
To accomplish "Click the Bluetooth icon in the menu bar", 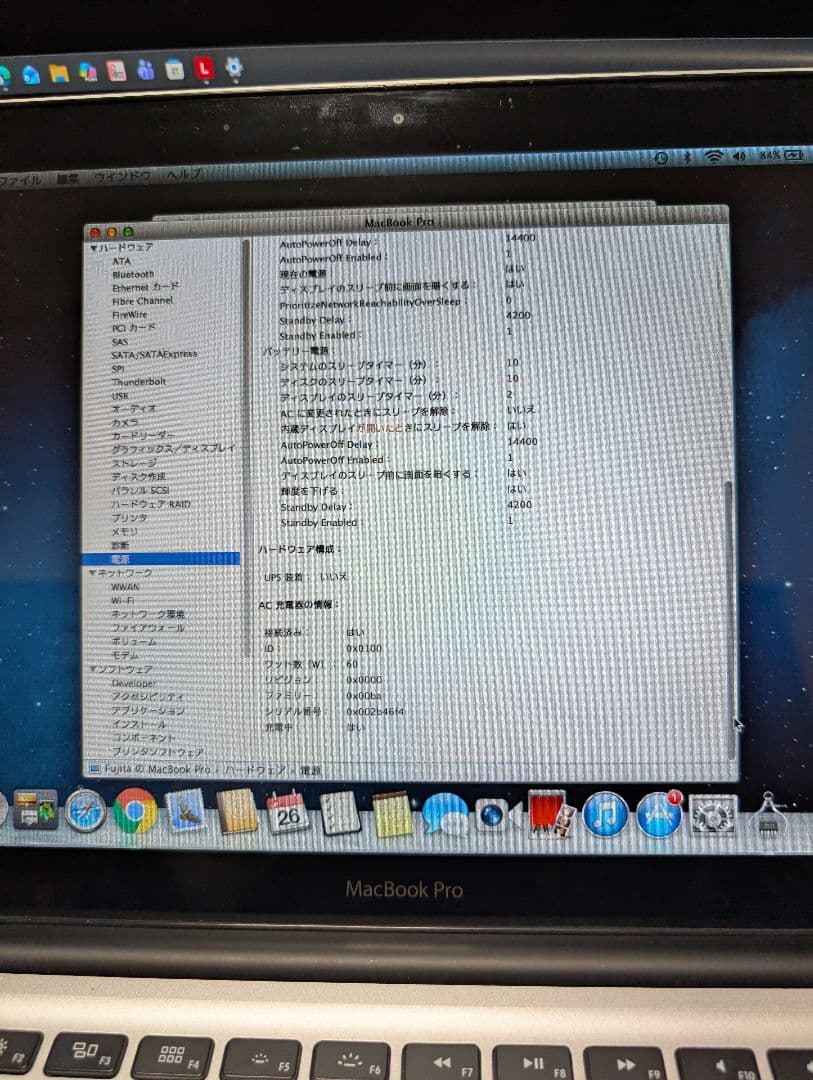I will [x=687, y=156].
